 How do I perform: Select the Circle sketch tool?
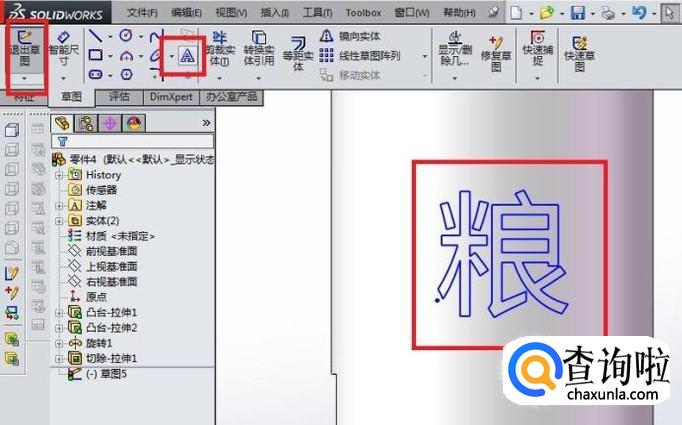[x=126, y=36]
